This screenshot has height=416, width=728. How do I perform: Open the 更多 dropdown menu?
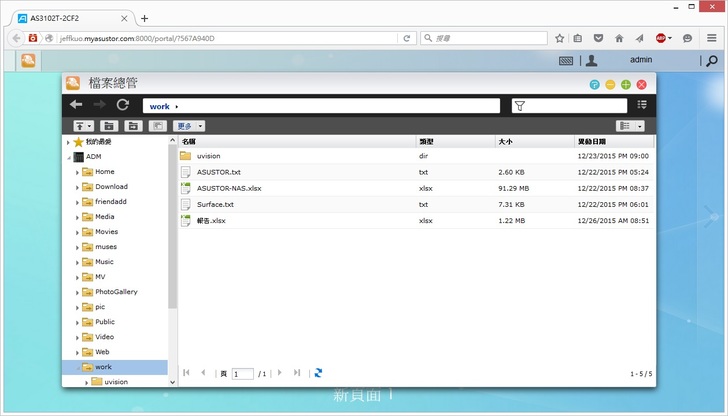189,126
